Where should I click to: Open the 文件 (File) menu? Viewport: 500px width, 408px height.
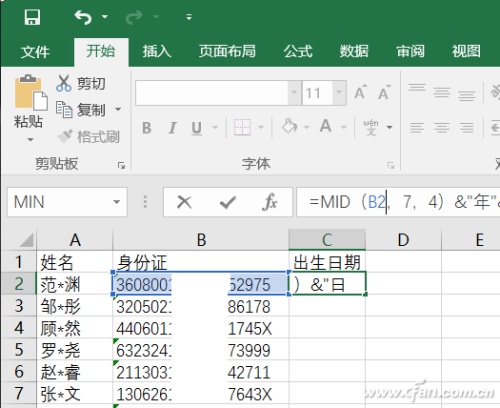tap(35, 52)
